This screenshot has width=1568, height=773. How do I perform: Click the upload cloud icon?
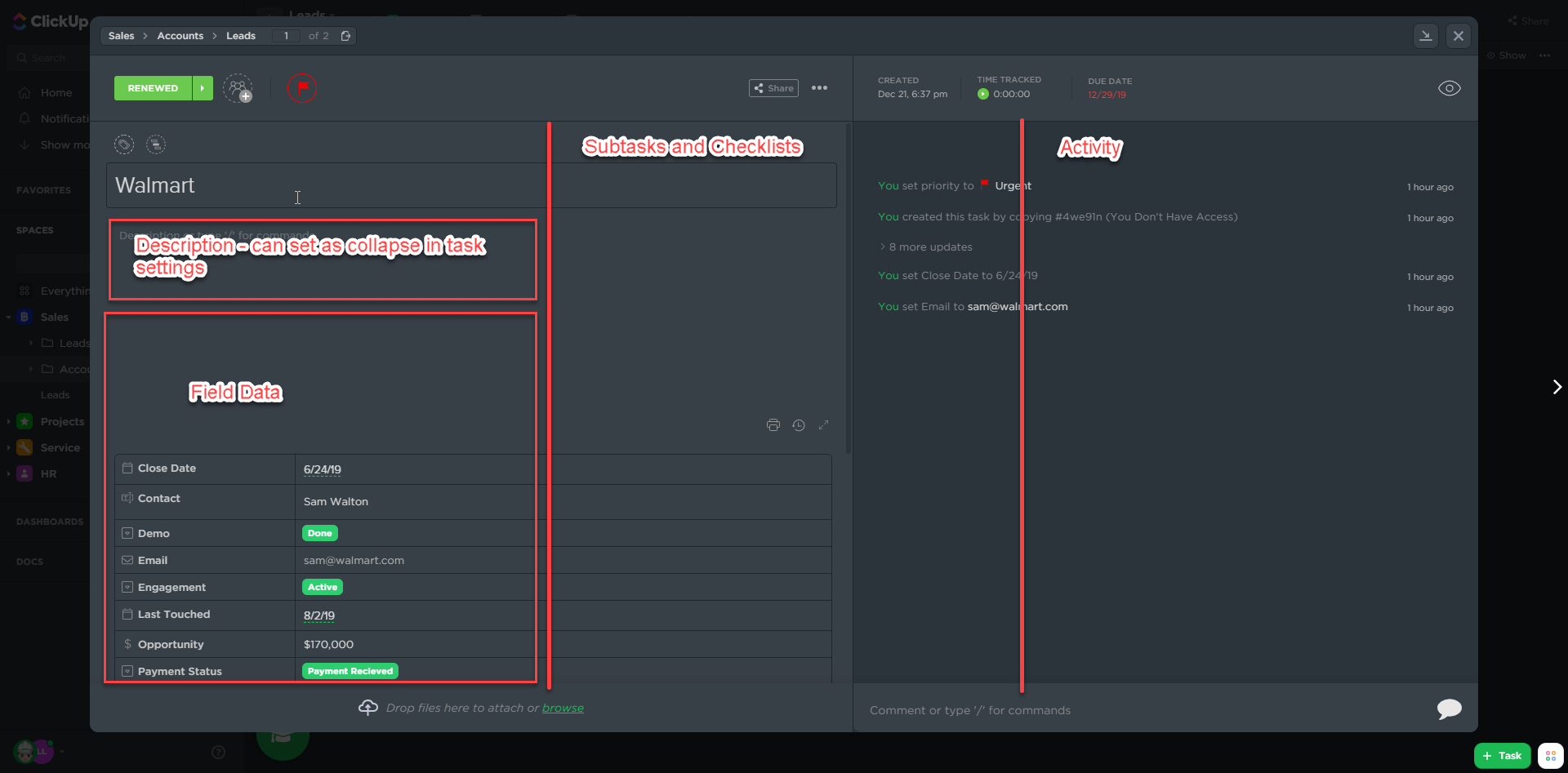pos(368,707)
